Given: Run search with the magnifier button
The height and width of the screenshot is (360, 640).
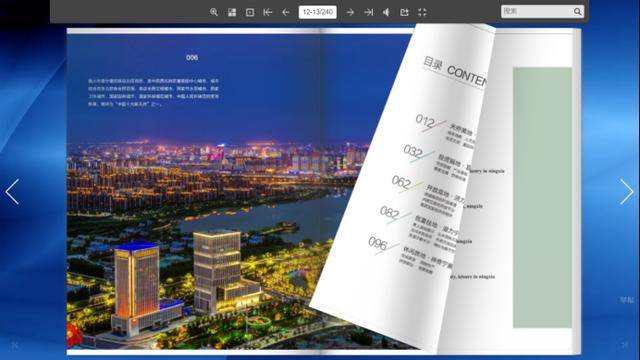Looking at the screenshot, I should pos(578,11).
